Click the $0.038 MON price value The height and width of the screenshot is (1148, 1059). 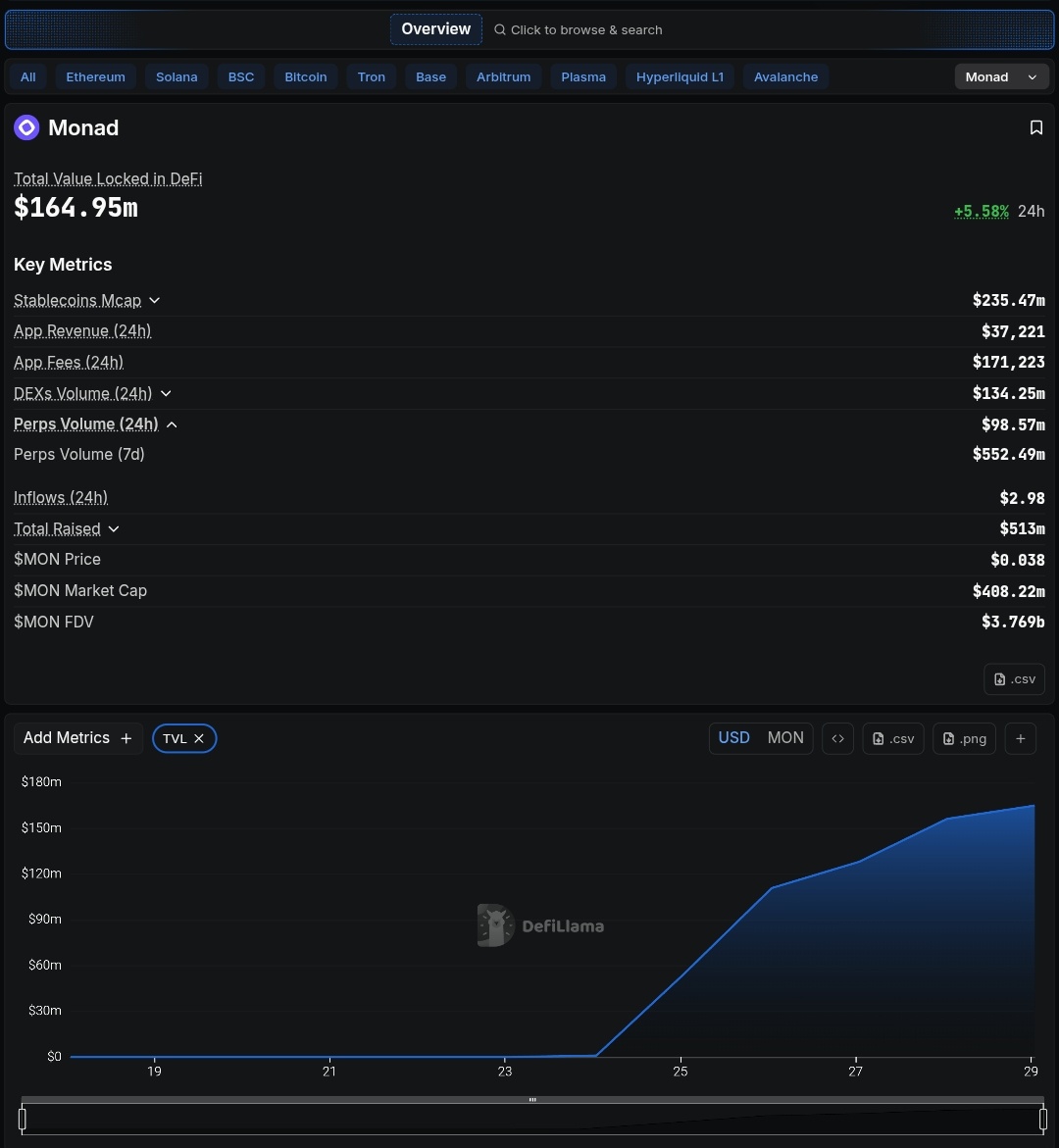click(x=1018, y=560)
